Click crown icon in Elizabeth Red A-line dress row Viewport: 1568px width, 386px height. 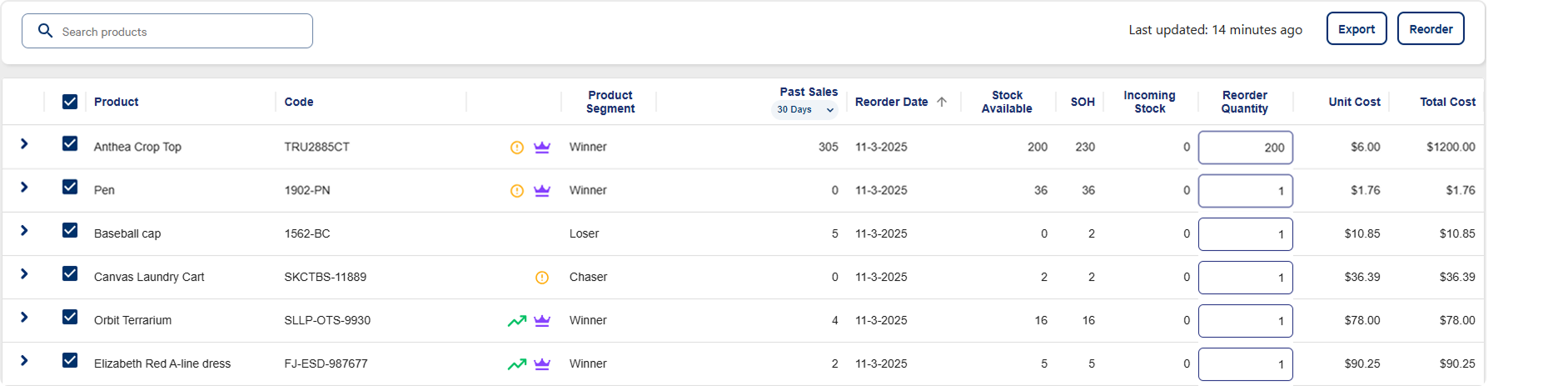coord(542,364)
